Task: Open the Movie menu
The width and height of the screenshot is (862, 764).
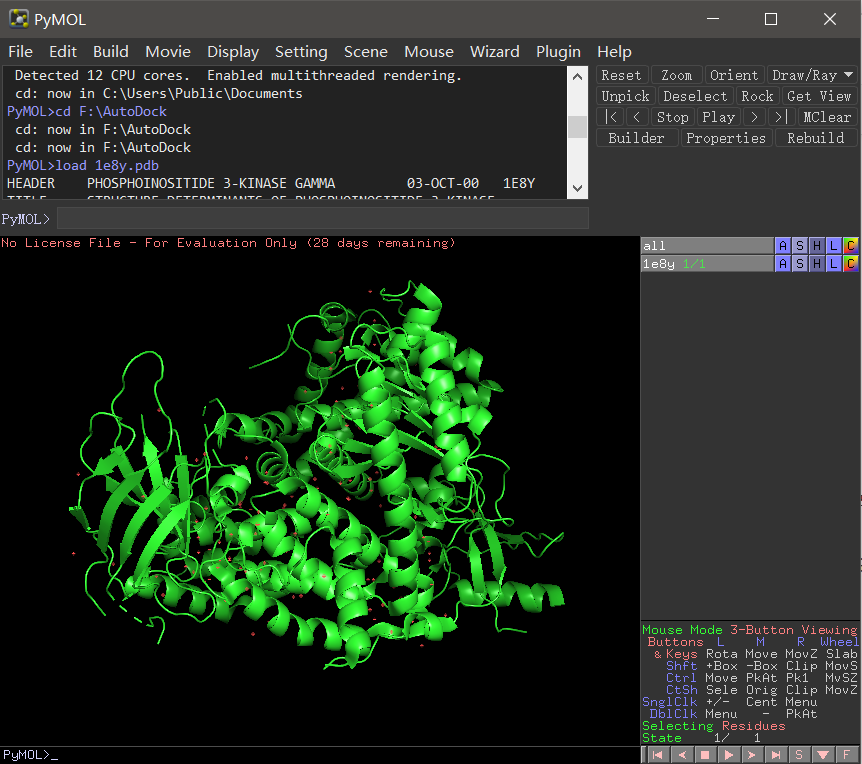Action: 168,52
